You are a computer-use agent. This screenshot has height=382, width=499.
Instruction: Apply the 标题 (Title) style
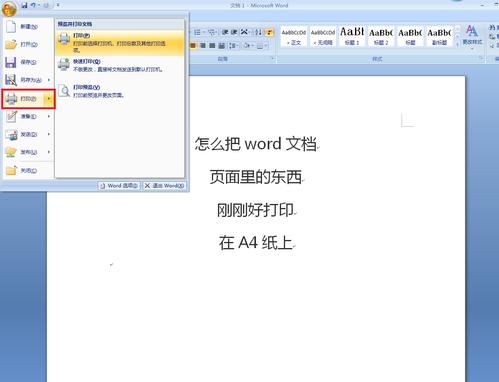tap(410, 36)
